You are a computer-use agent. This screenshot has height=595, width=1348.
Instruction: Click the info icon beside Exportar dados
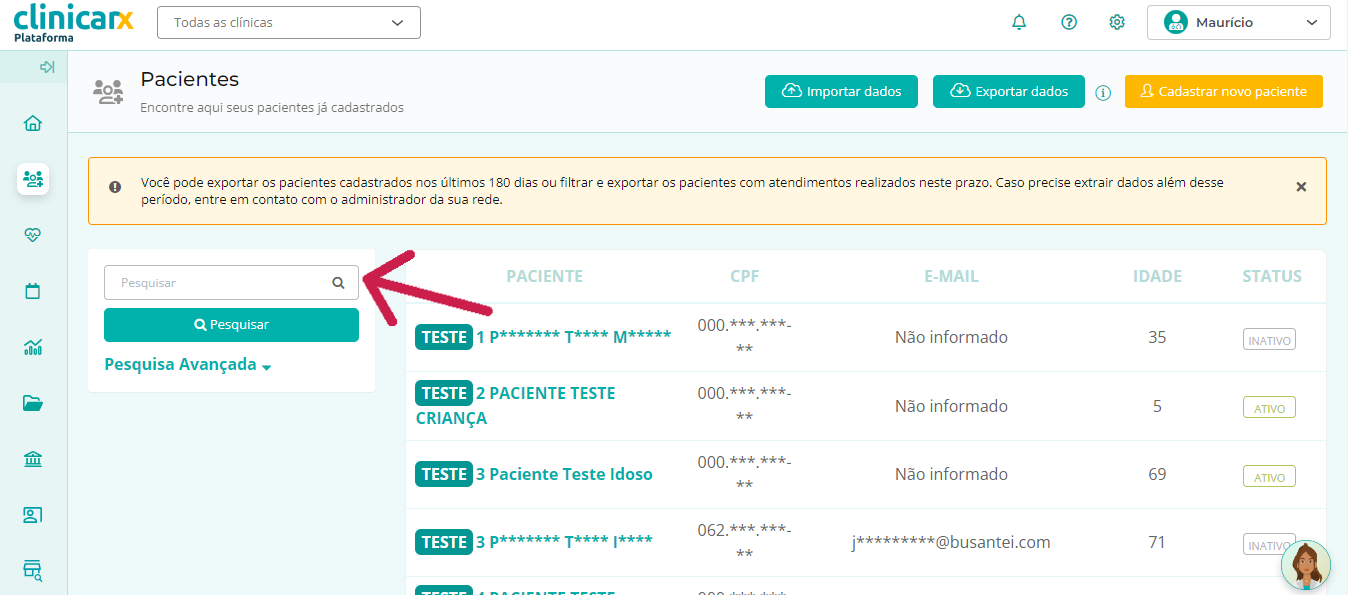(x=1103, y=92)
